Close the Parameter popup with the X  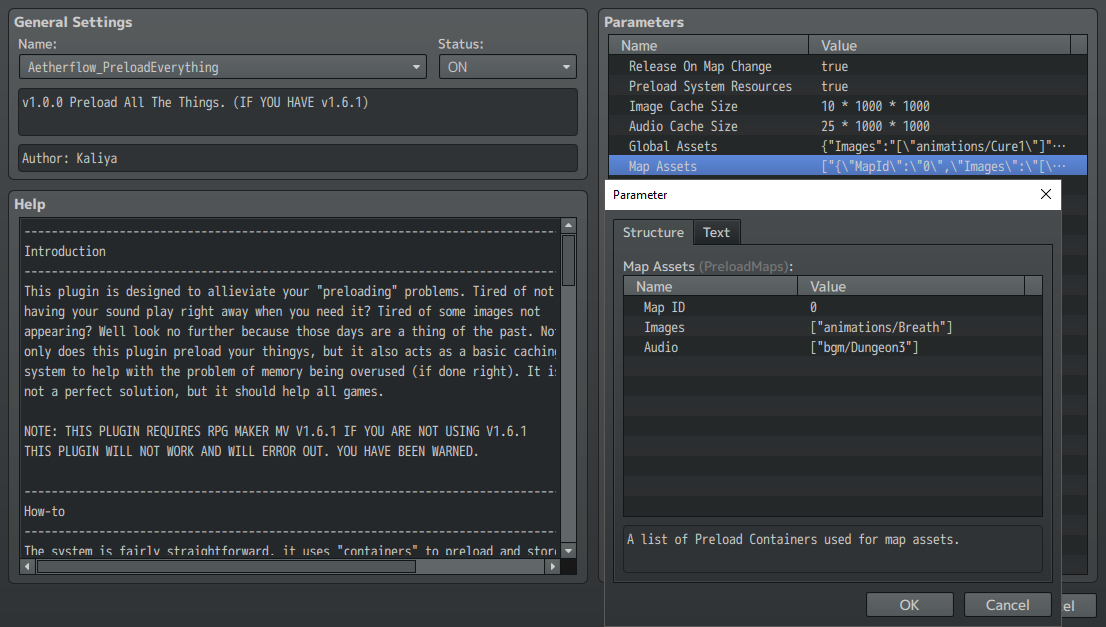coord(1046,194)
